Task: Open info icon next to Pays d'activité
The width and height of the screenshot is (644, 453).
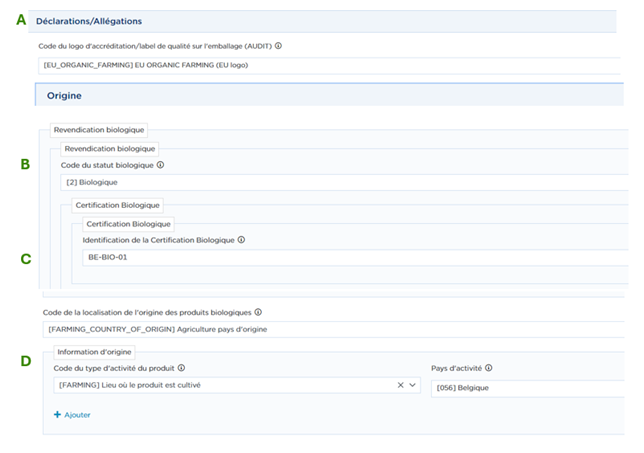Action: (489, 368)
